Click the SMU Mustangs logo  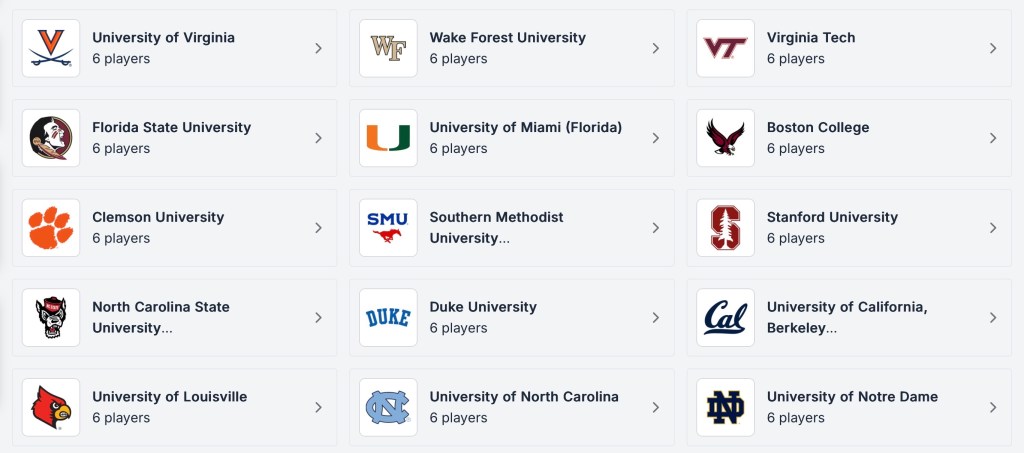pyautogui.click(x=388, y=228)
